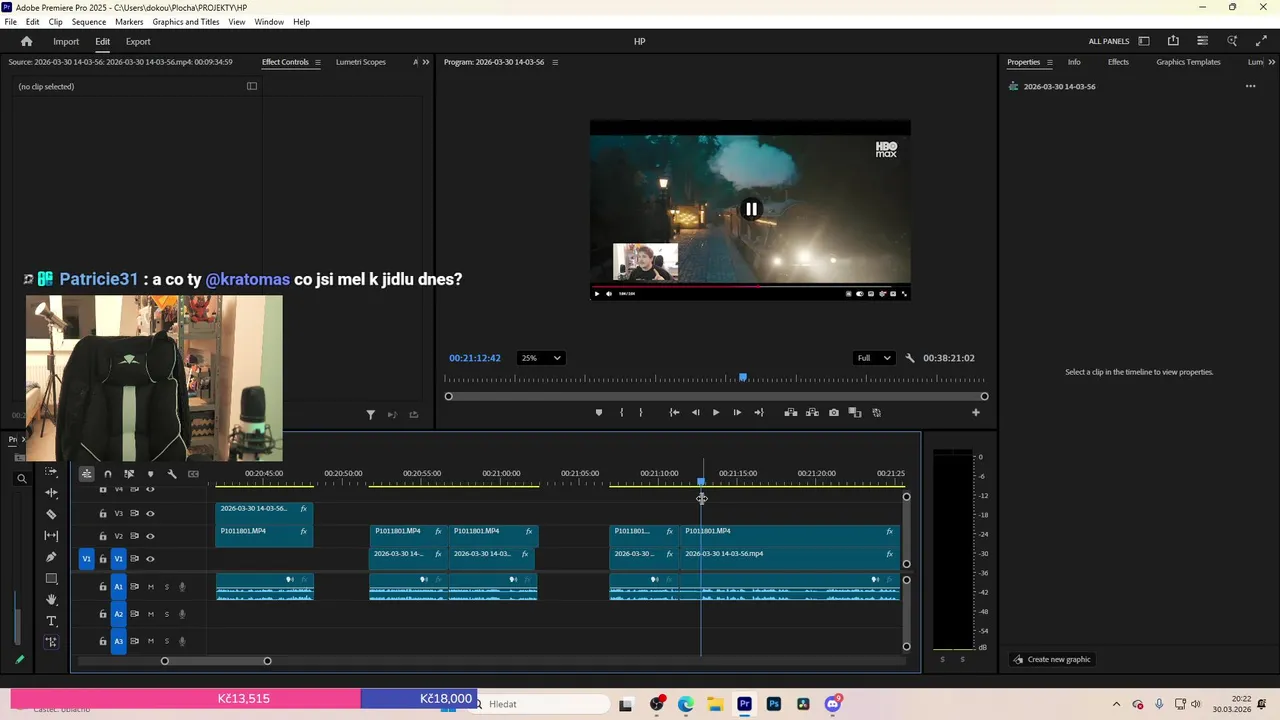
Task: Open the 25% zoom level dropdown
Action: pos(540,358)
